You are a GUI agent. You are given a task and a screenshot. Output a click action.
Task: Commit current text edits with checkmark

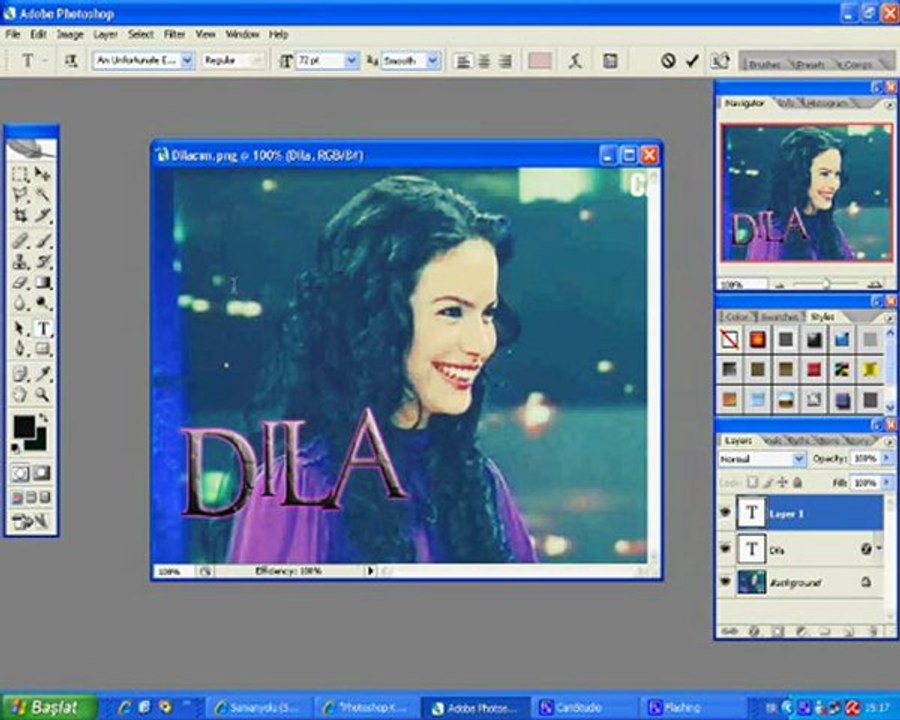(692, 60)
